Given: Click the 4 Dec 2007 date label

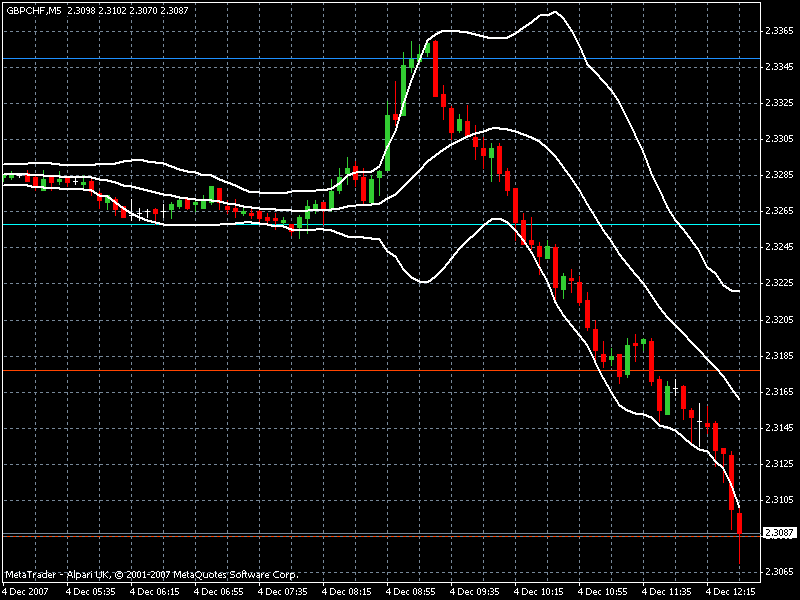Looking at the screenshot, I should click(30, 591).
